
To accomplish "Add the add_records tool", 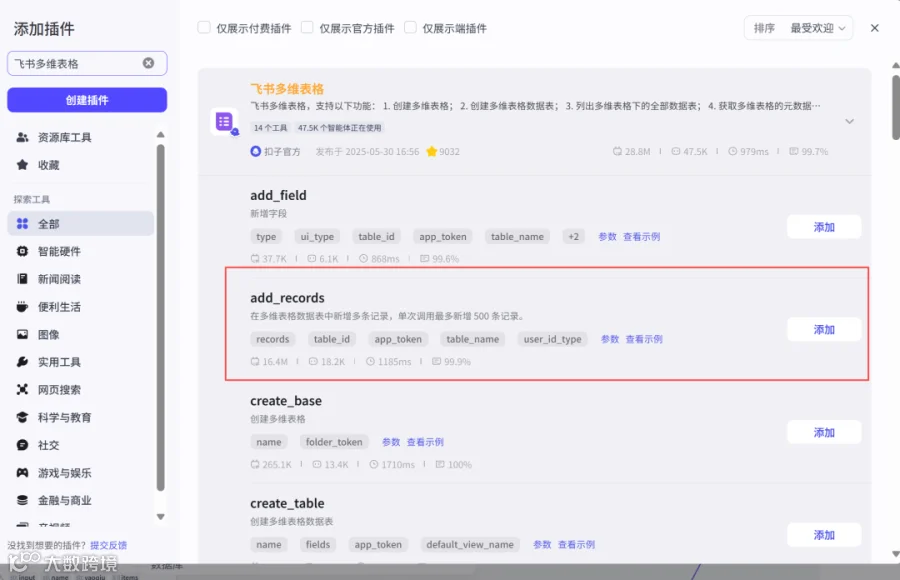I will 824,330.
